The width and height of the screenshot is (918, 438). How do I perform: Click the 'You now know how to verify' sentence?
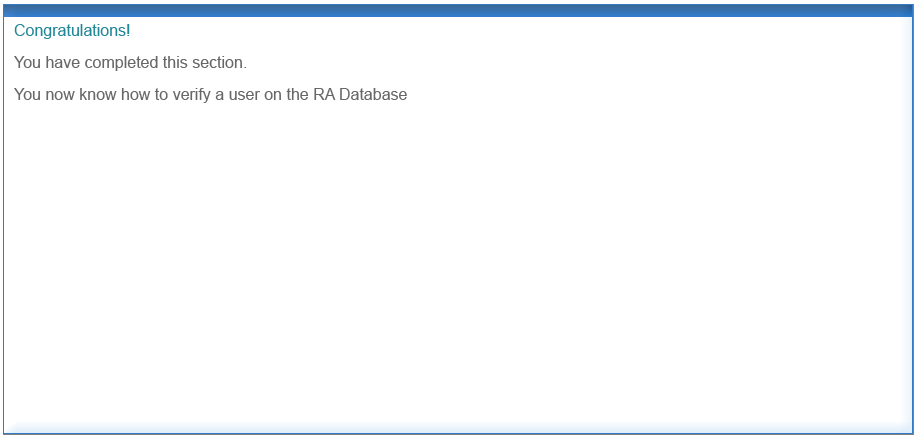coord(210,94)
